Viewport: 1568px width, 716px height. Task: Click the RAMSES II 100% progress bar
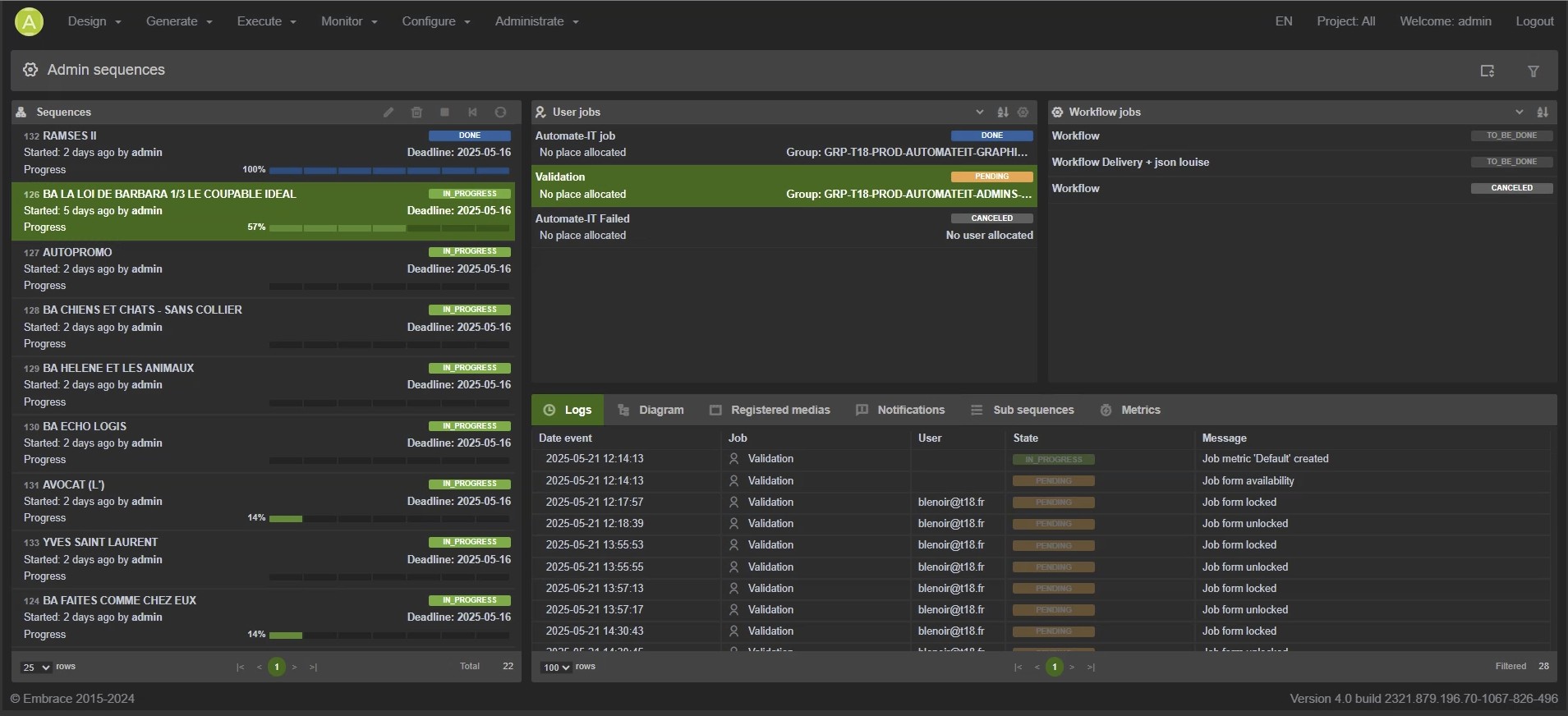[x=389, y=171]
